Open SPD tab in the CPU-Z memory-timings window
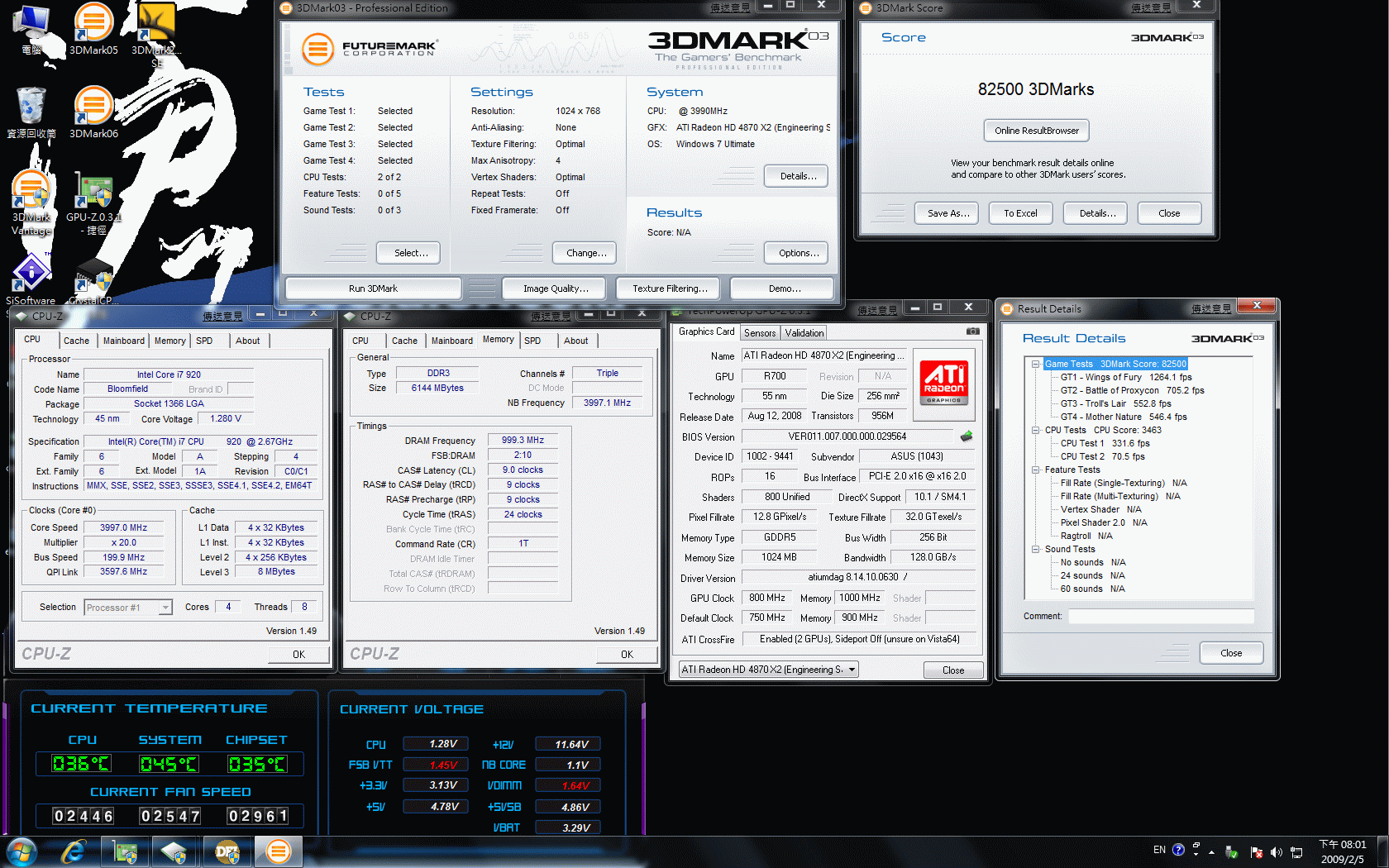This screenshot has height=868, width=1389. click(532, 341)
